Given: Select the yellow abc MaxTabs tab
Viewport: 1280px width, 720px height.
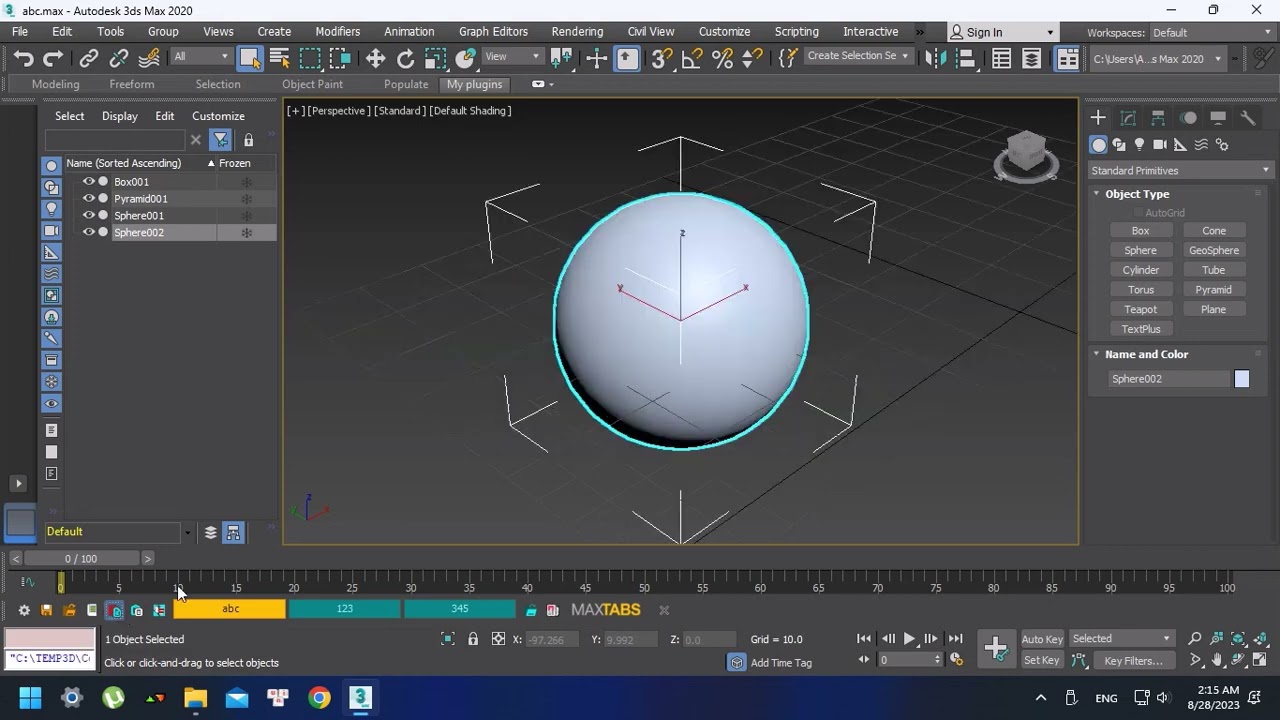Looking at the screenshot, I should [x=231, y=610].
